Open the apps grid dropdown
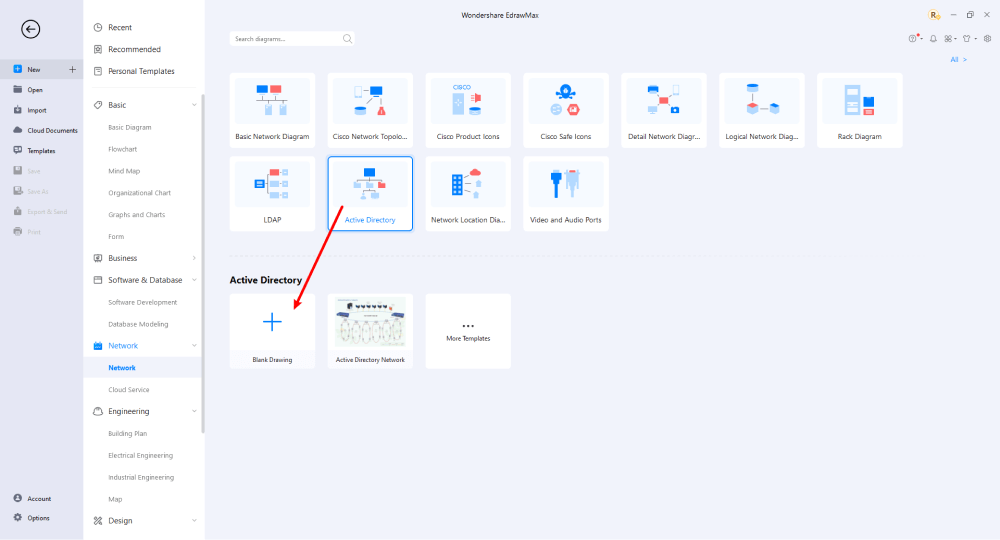 tap(950, 39)
